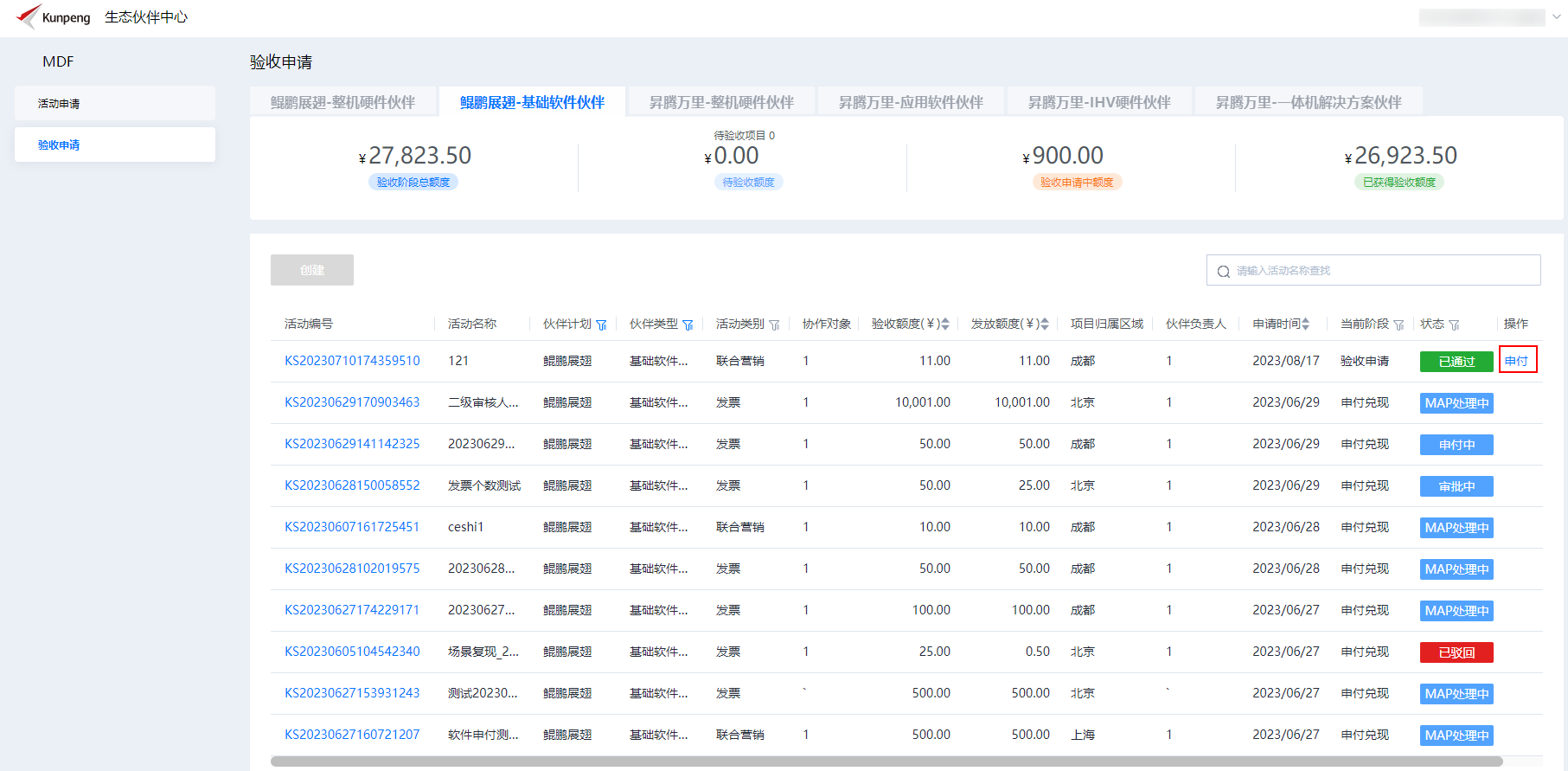Click the search magnifier icon
This screenshot has height=771, width=1568.
(x=1223, y=271)
